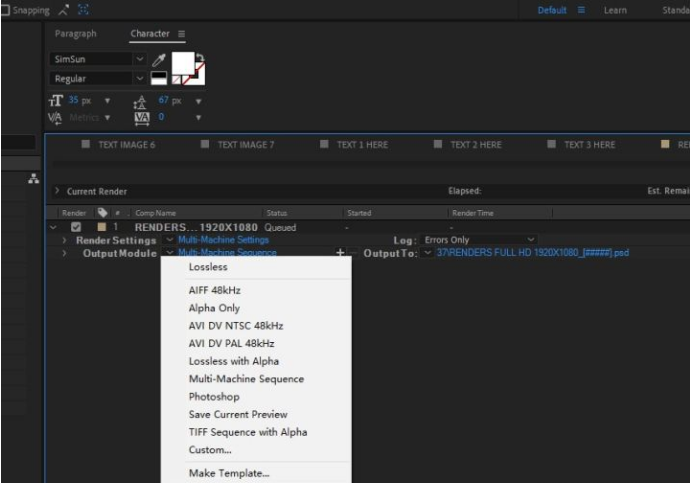Screen dimensions: 690x483
Task: Click the Multi-Machine Settings link
Action: [223, 240]
